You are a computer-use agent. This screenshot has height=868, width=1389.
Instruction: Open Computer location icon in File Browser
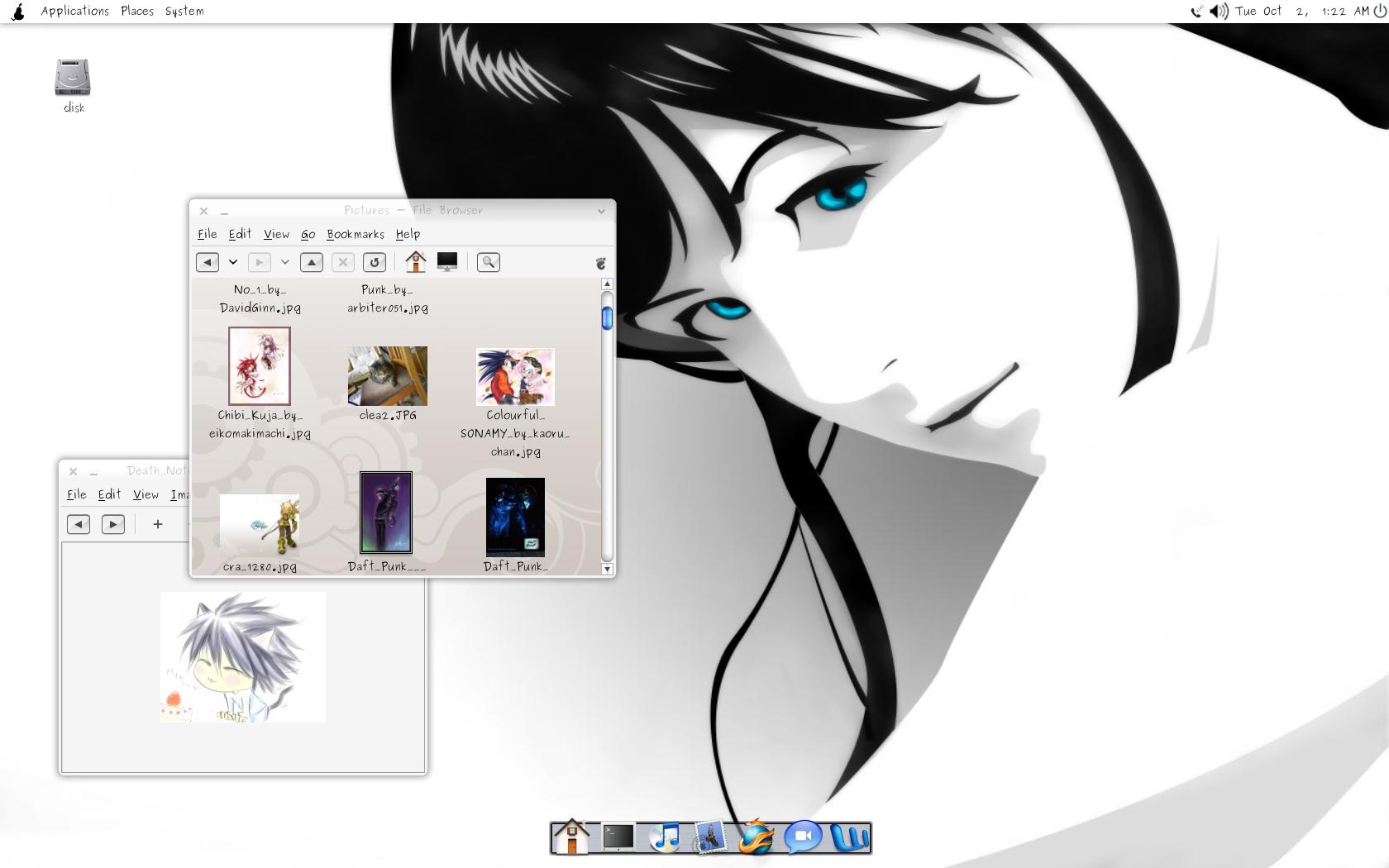point(447,261)
